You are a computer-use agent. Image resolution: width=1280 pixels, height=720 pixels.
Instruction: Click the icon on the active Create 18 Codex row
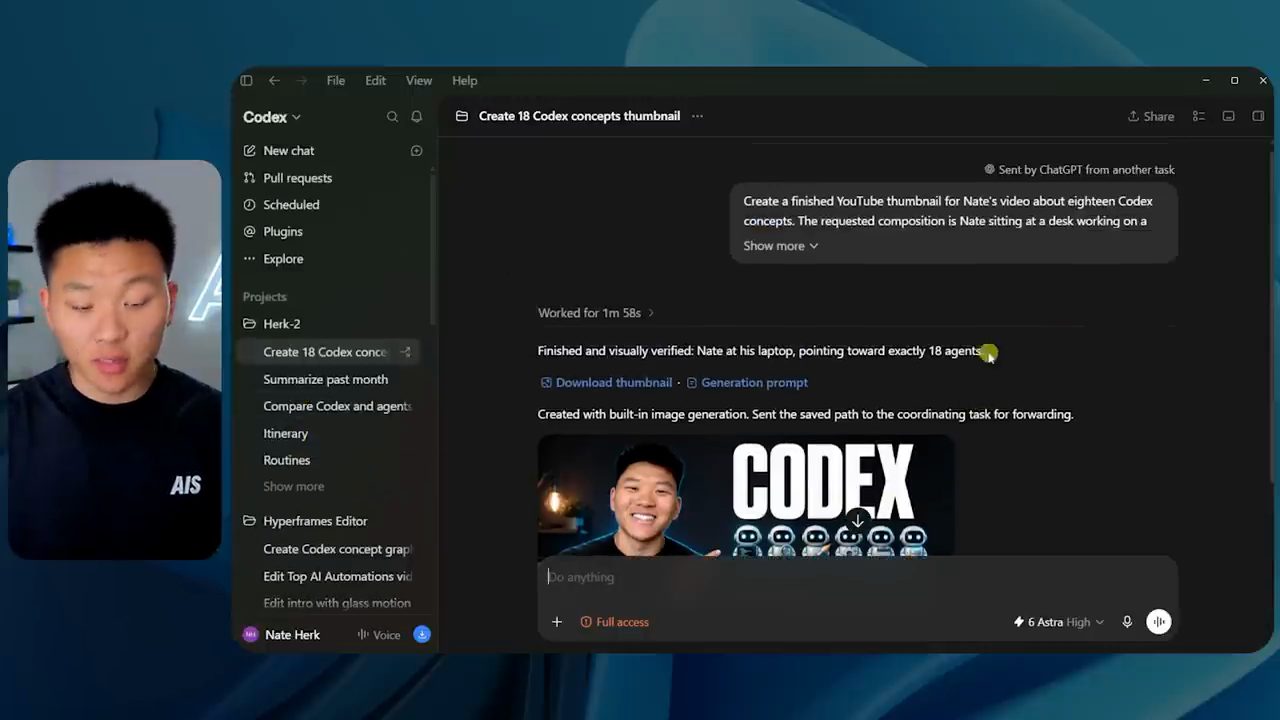pos(406,352)
